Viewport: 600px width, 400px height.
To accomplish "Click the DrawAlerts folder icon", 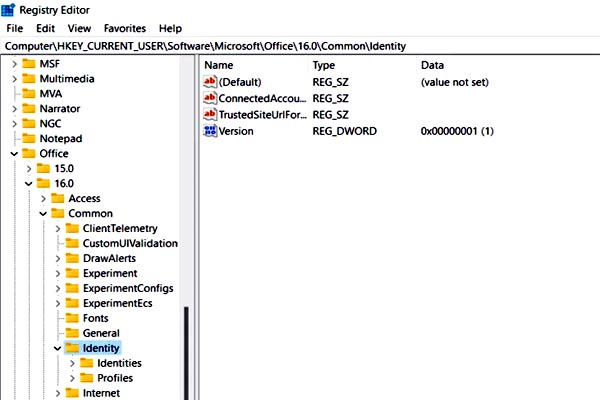I will (x=72, y=258).
